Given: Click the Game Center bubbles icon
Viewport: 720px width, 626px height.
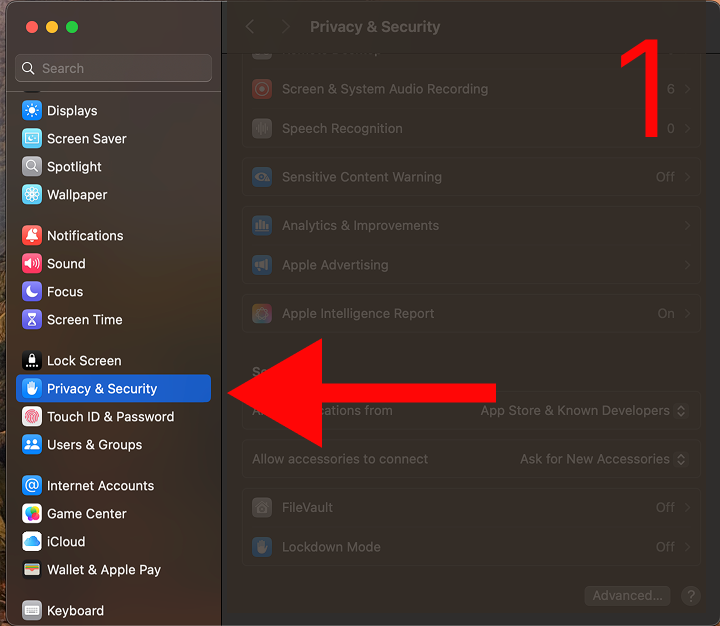Looking at the screenshot, I should pos(32,513).
